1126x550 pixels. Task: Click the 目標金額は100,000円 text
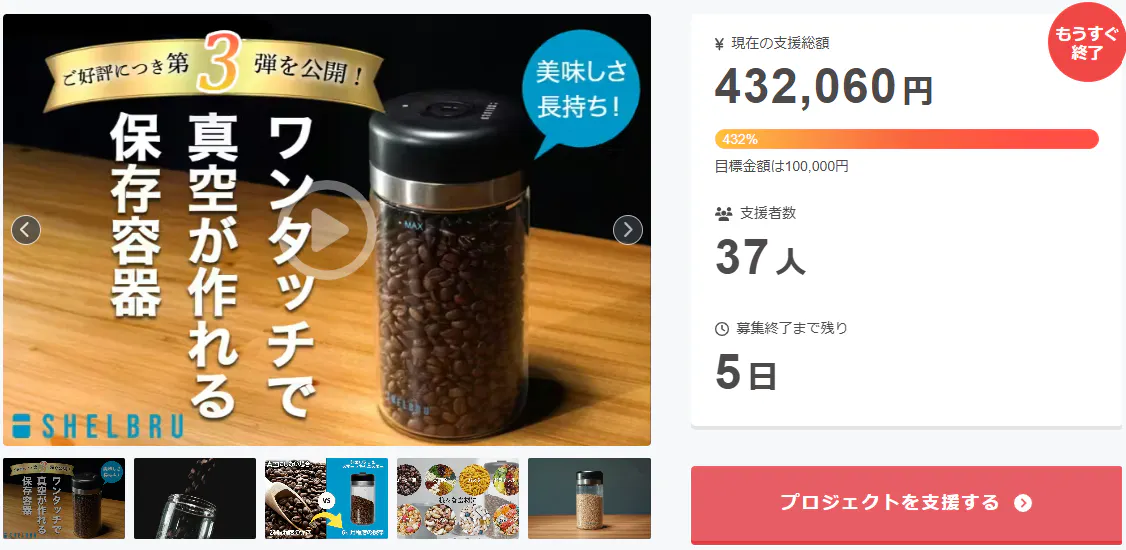[x=781, y=167]
